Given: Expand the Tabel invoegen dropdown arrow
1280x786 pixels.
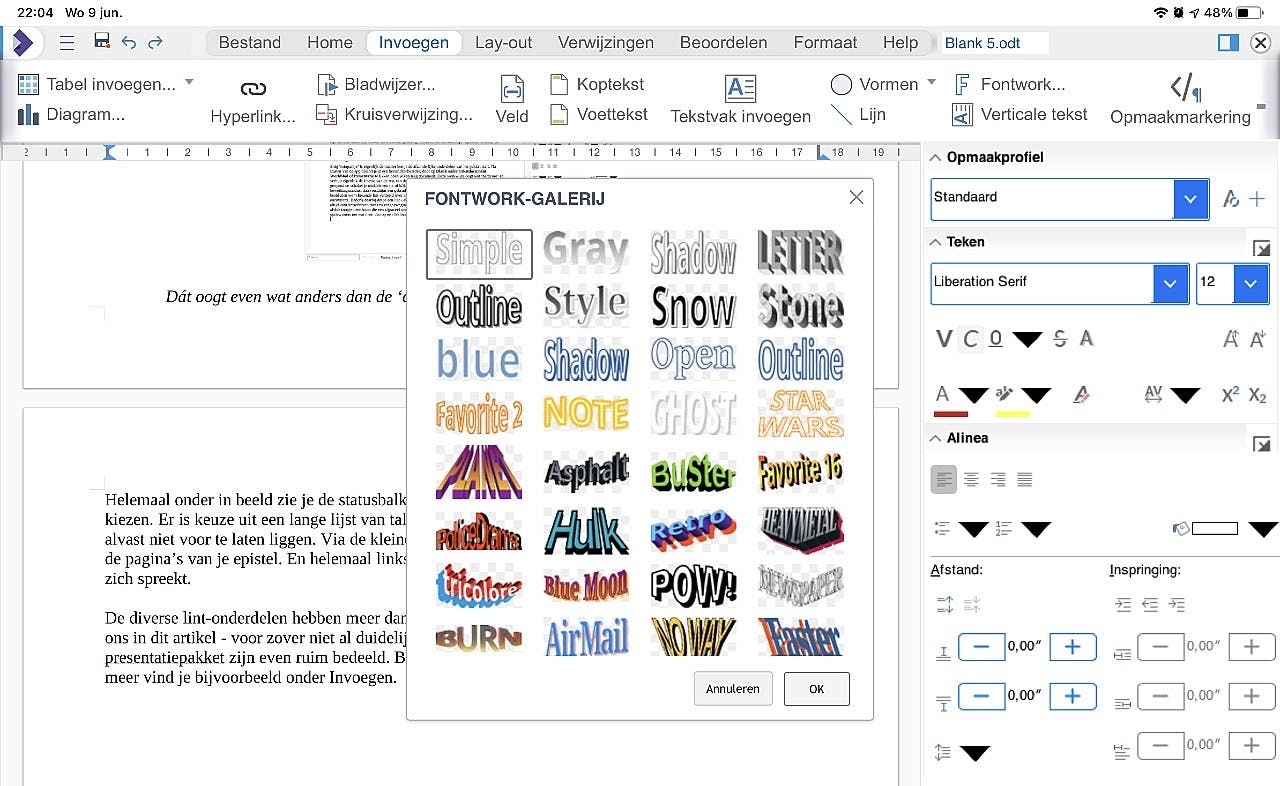Looking at the screenshot, I should [189, 82].
